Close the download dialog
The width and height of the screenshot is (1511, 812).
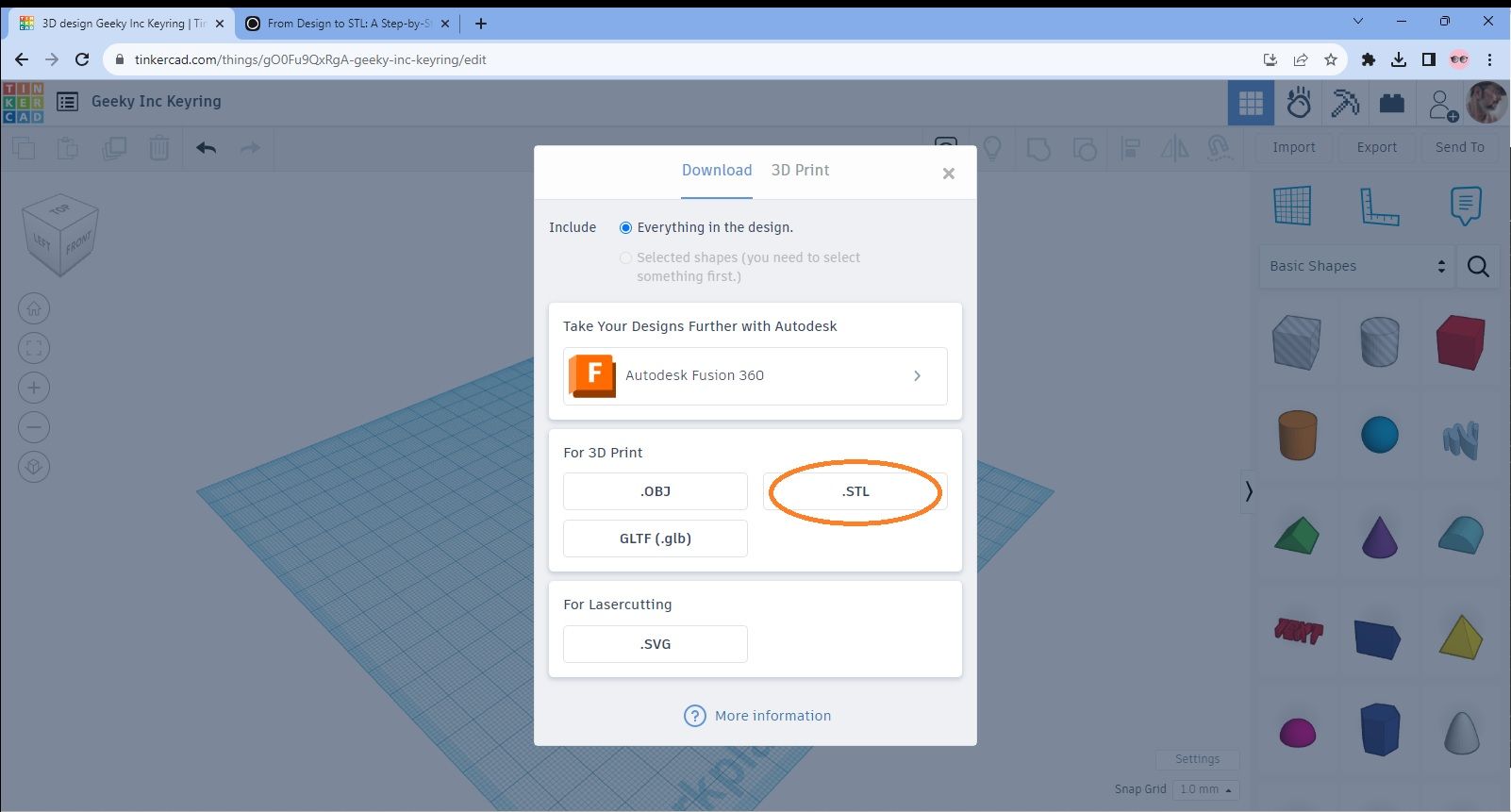949,174
